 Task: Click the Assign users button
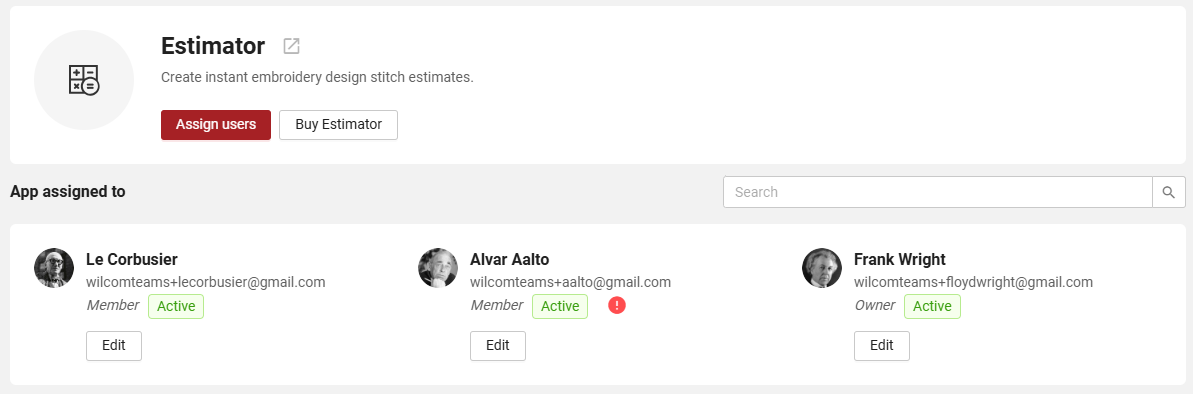216,125
